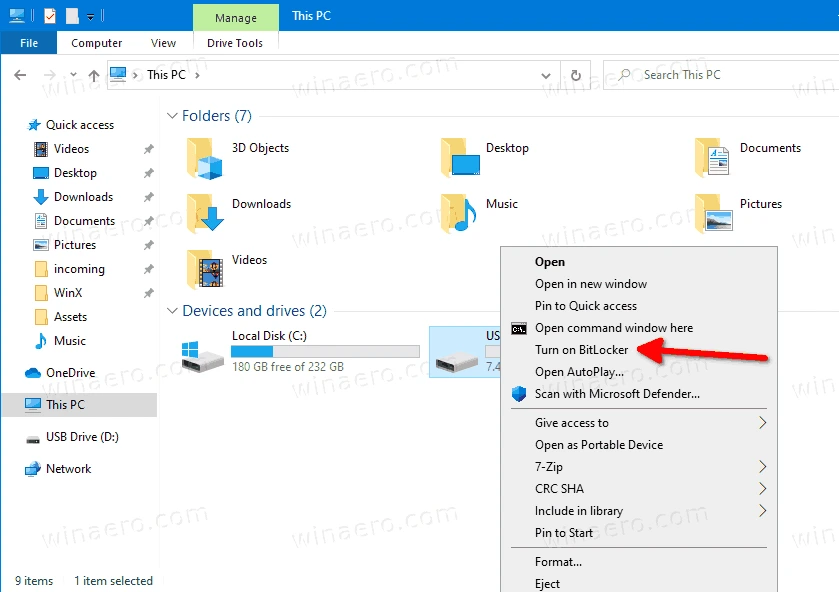Go back with the Back arrow
This screenshot has height=592, width=839.
tap(20, 75)
